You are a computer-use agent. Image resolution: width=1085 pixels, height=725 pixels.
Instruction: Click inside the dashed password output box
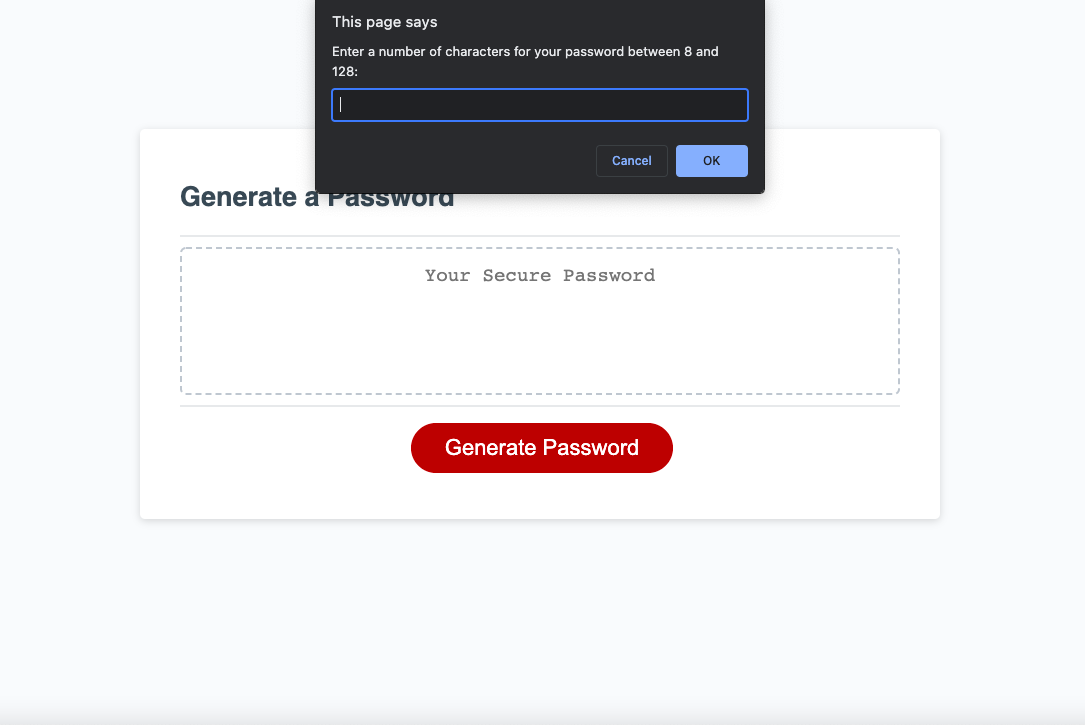pos(540,340)
